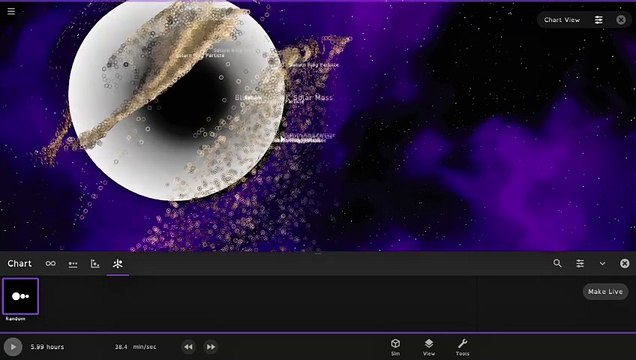Screen dimensions: 636x360
Task: Collapse the Chart panel with chevron
Action: pos(602,264)
